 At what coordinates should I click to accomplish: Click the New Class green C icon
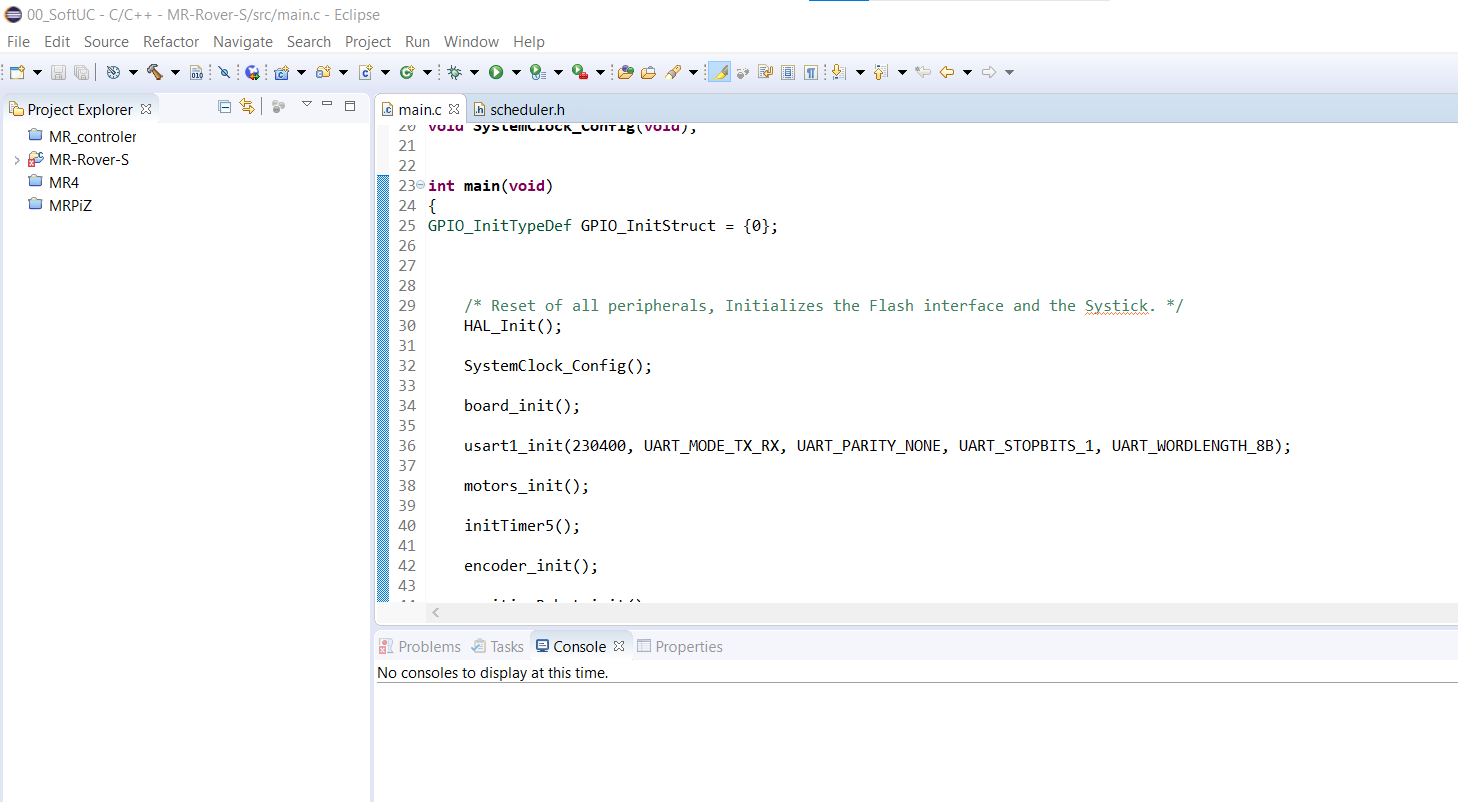[407, 72]
